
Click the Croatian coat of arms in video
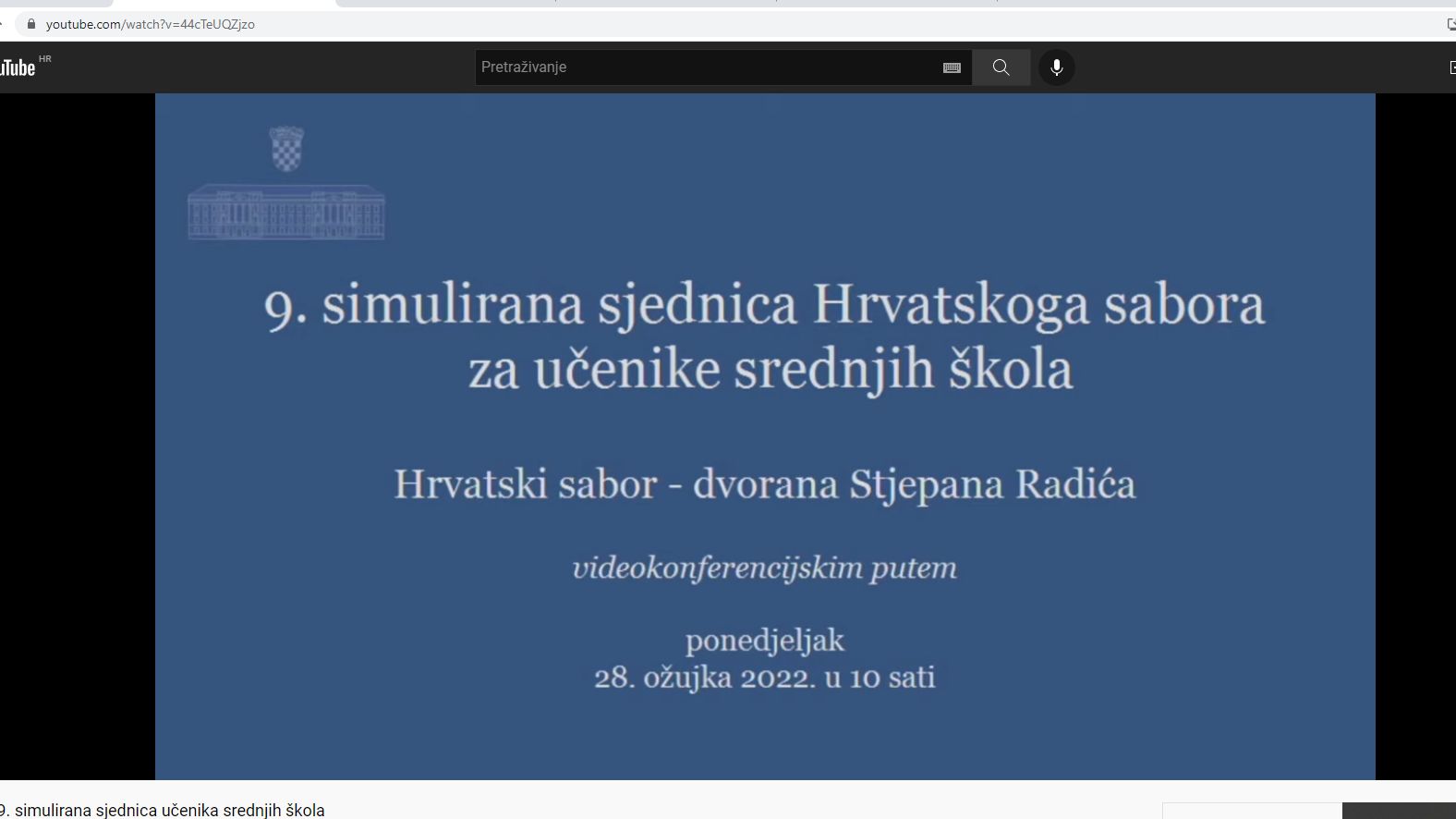click(286, 148)
